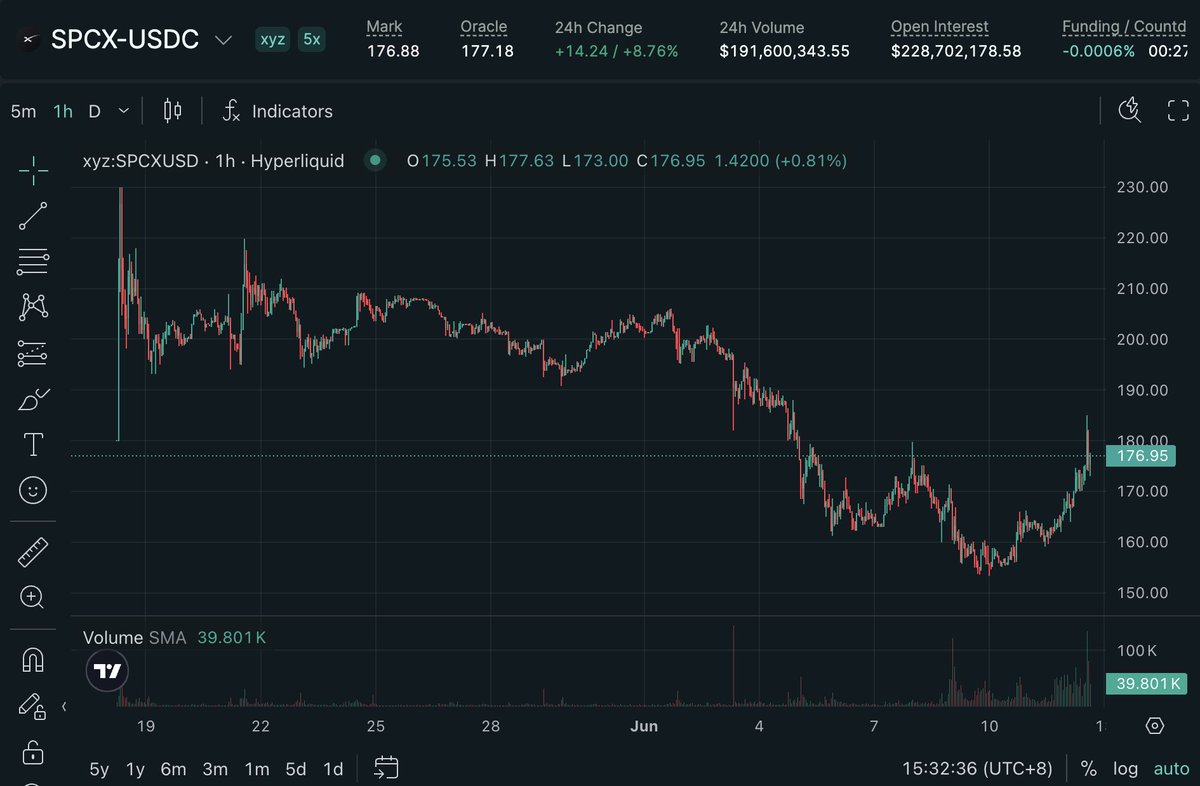
Task: Open chart settings gear icon
Action: pyautogui.click(x=1155, y=726)
